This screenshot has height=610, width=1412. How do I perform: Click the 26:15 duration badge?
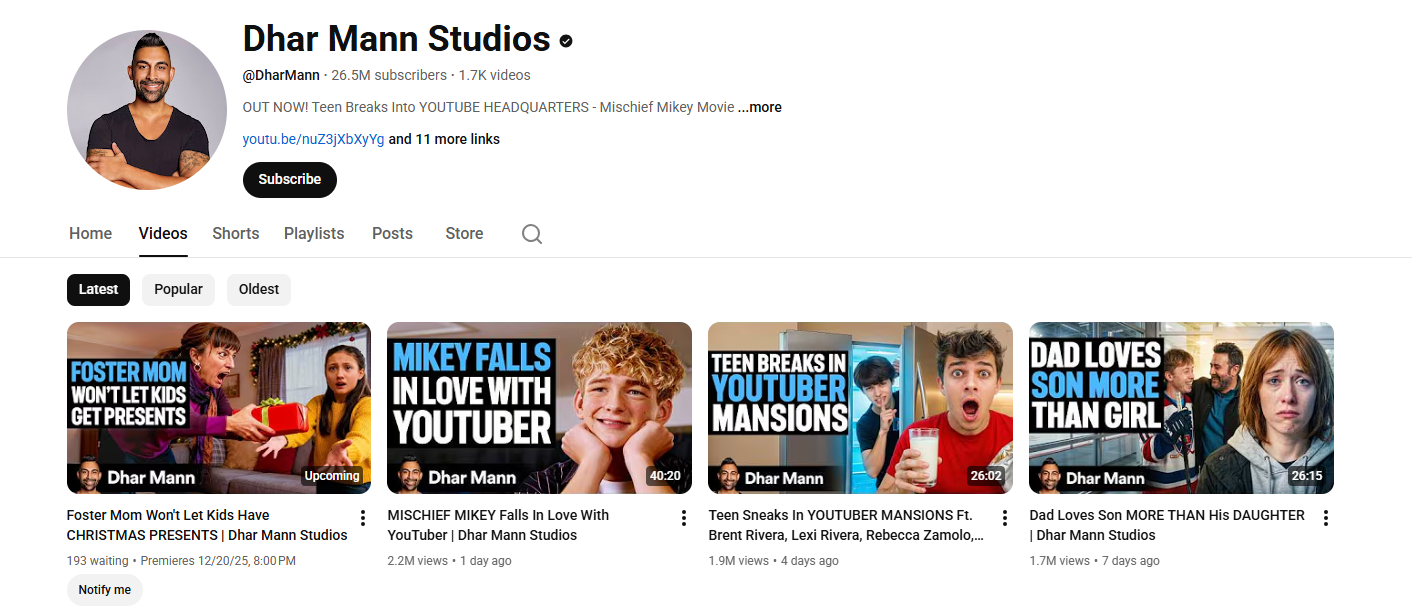pyautogui.click(x=1307, y=476)
